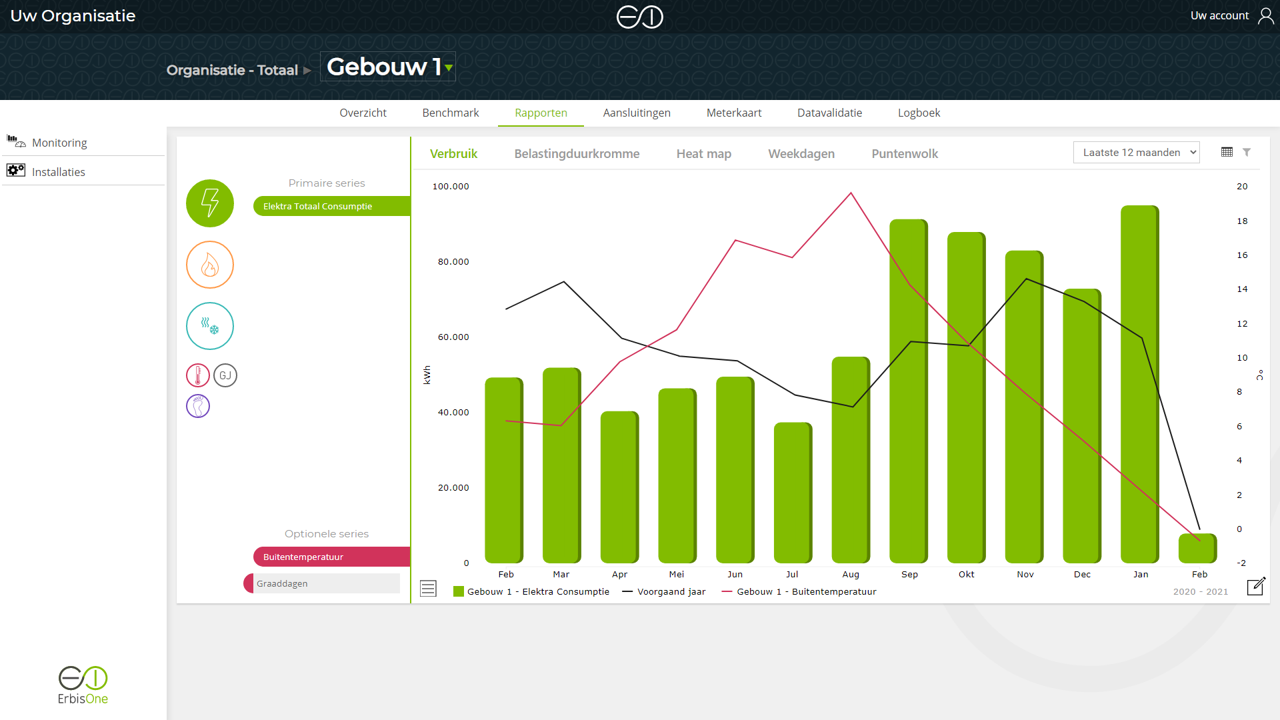Image resolution: width=1280 pixels, height=720 pixels.
Task: Click the ErbisOne logo in the sidebar footer
Action: (x=83, y=685)
